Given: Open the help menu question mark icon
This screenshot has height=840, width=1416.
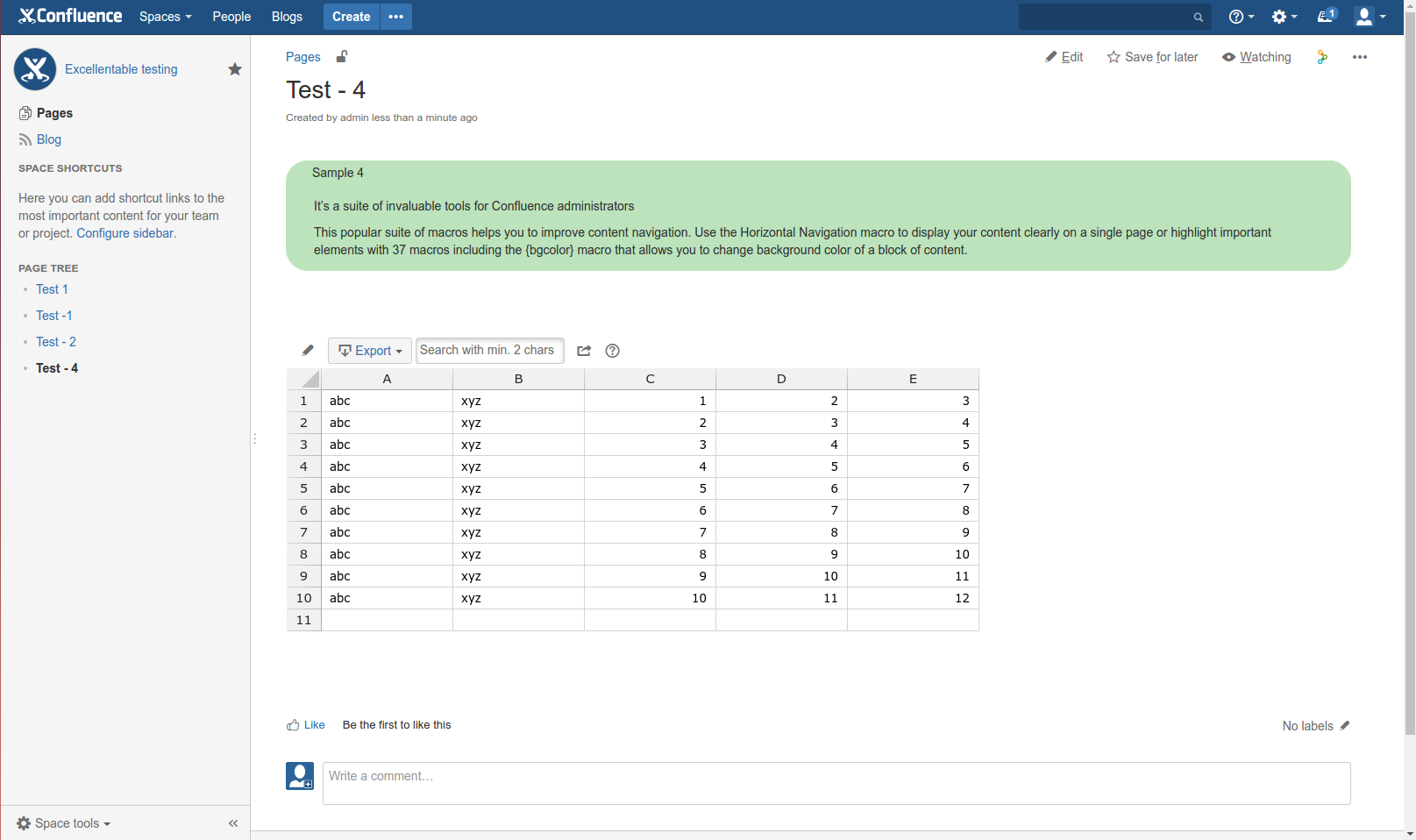Looking at the screenshot, I should click(x=1236, y=17).
